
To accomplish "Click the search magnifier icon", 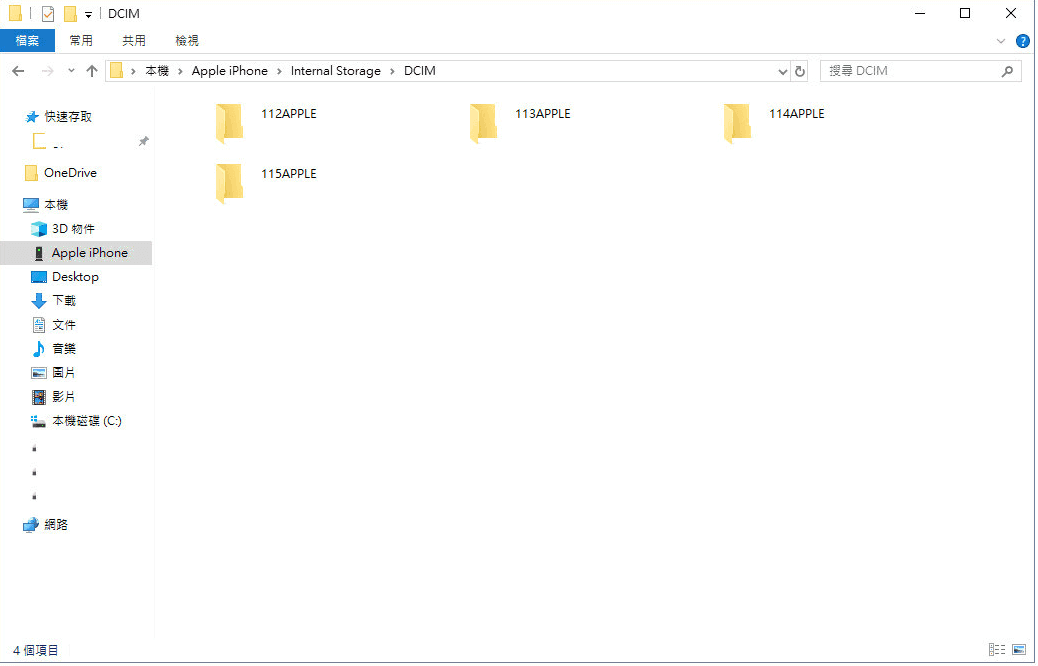I will point(1008,71).
